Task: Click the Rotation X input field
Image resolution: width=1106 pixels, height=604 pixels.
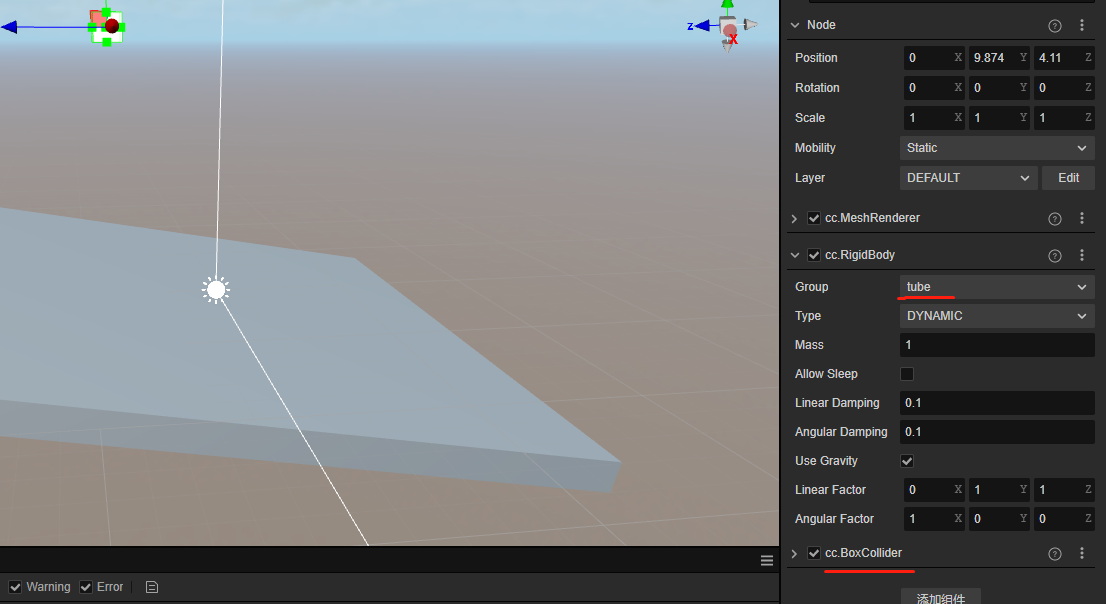Action: (933, 87)
